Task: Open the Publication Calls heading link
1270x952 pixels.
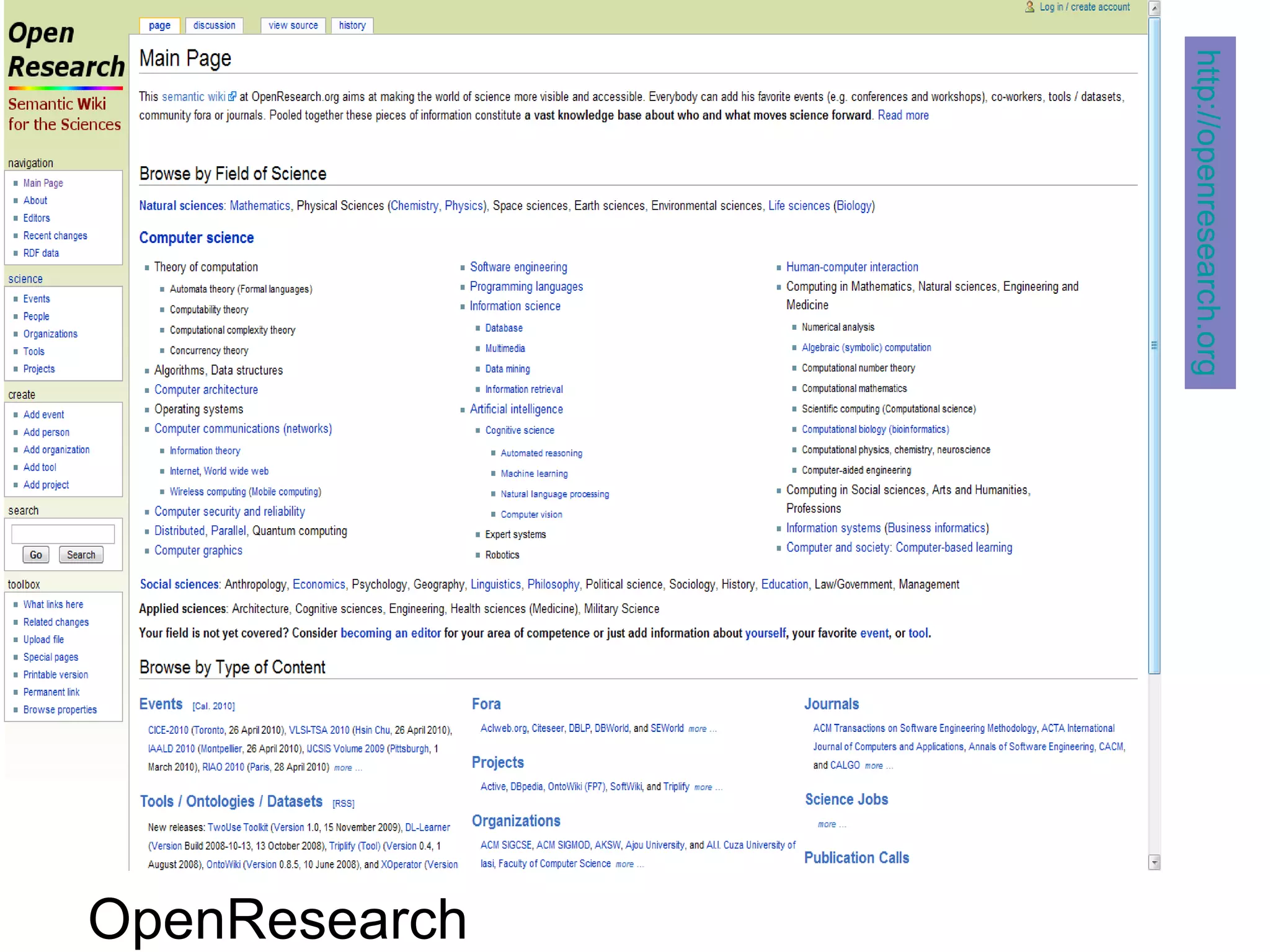Action: 856,858
